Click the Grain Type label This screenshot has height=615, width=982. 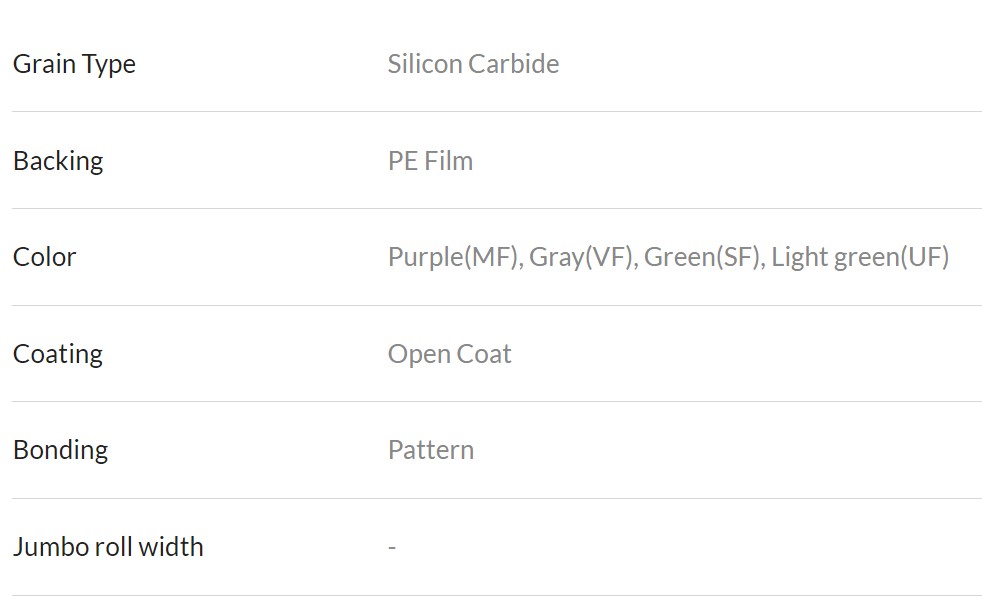point(74,65)
